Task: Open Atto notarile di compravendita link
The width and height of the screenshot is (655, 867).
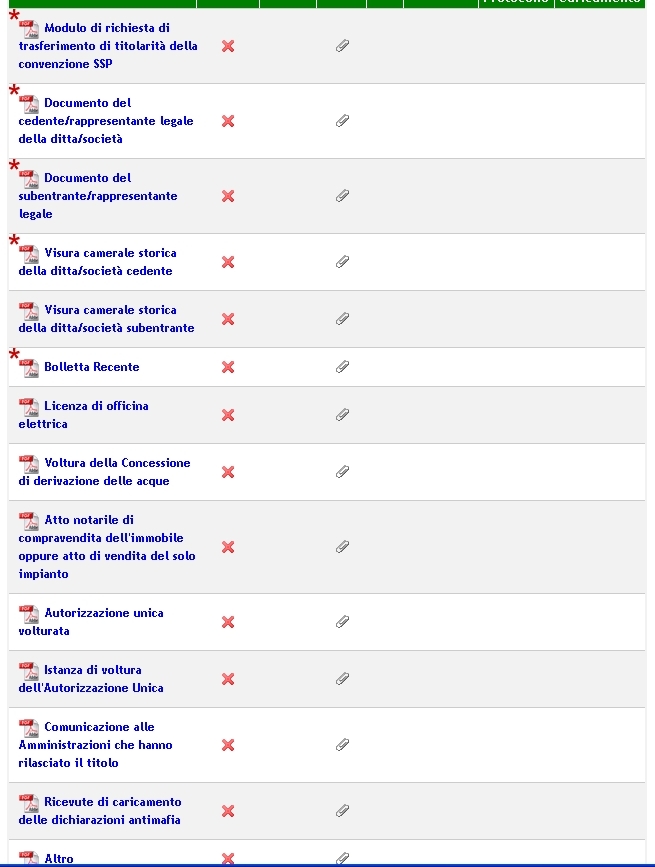Action: pyautogui.click(x=107, y=547)
